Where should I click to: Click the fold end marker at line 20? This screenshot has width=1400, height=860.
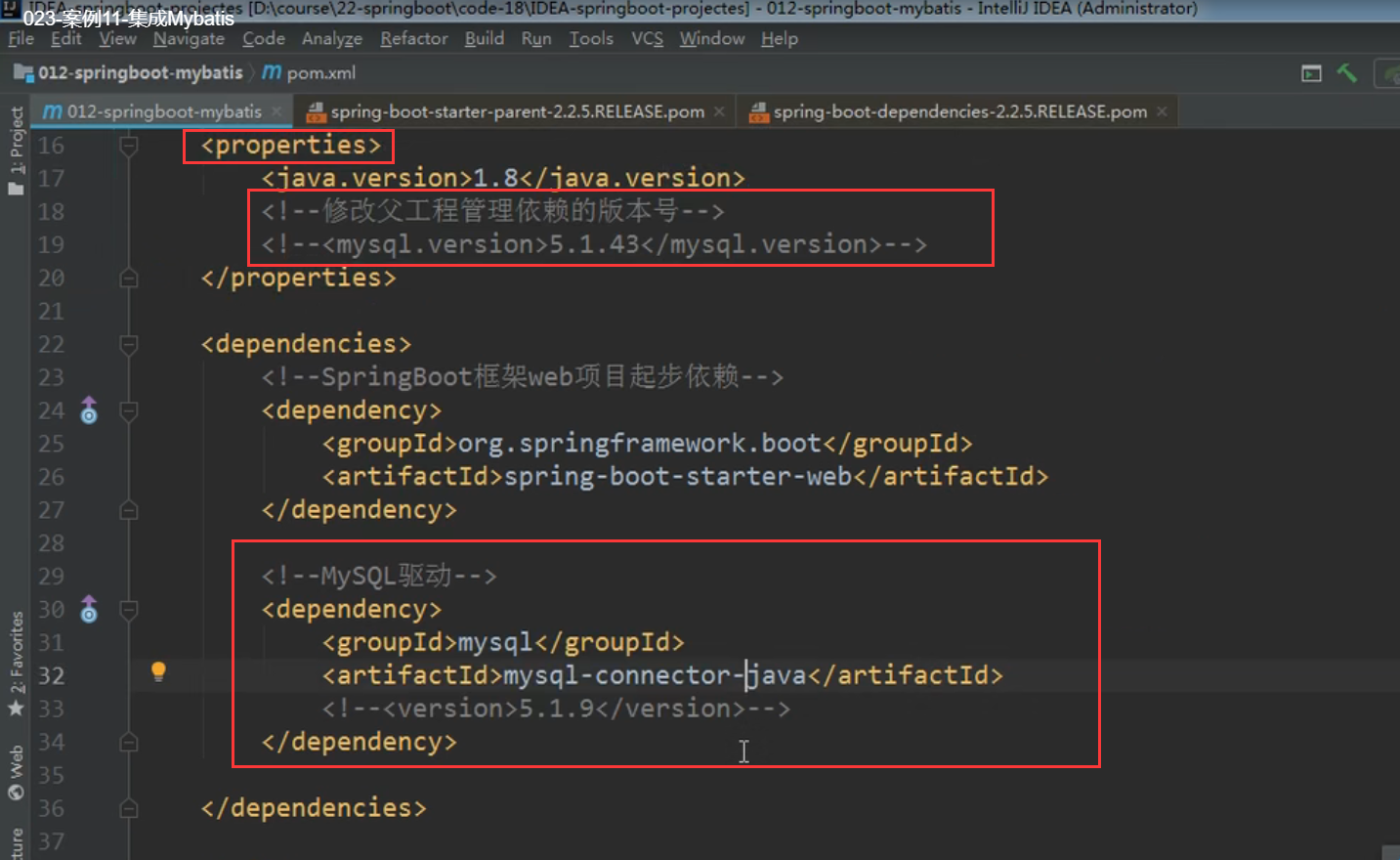point(128,279)
